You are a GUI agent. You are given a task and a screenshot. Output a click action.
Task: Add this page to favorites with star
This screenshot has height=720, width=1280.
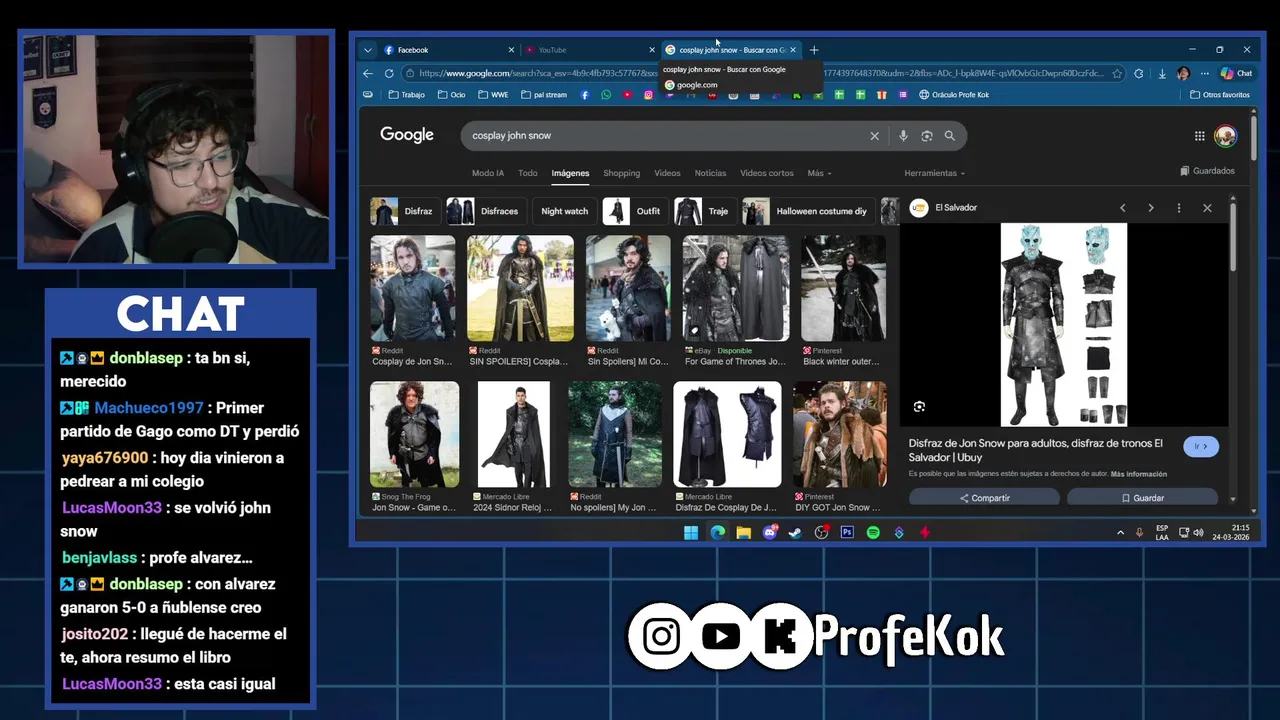[x=1117, y=73]
